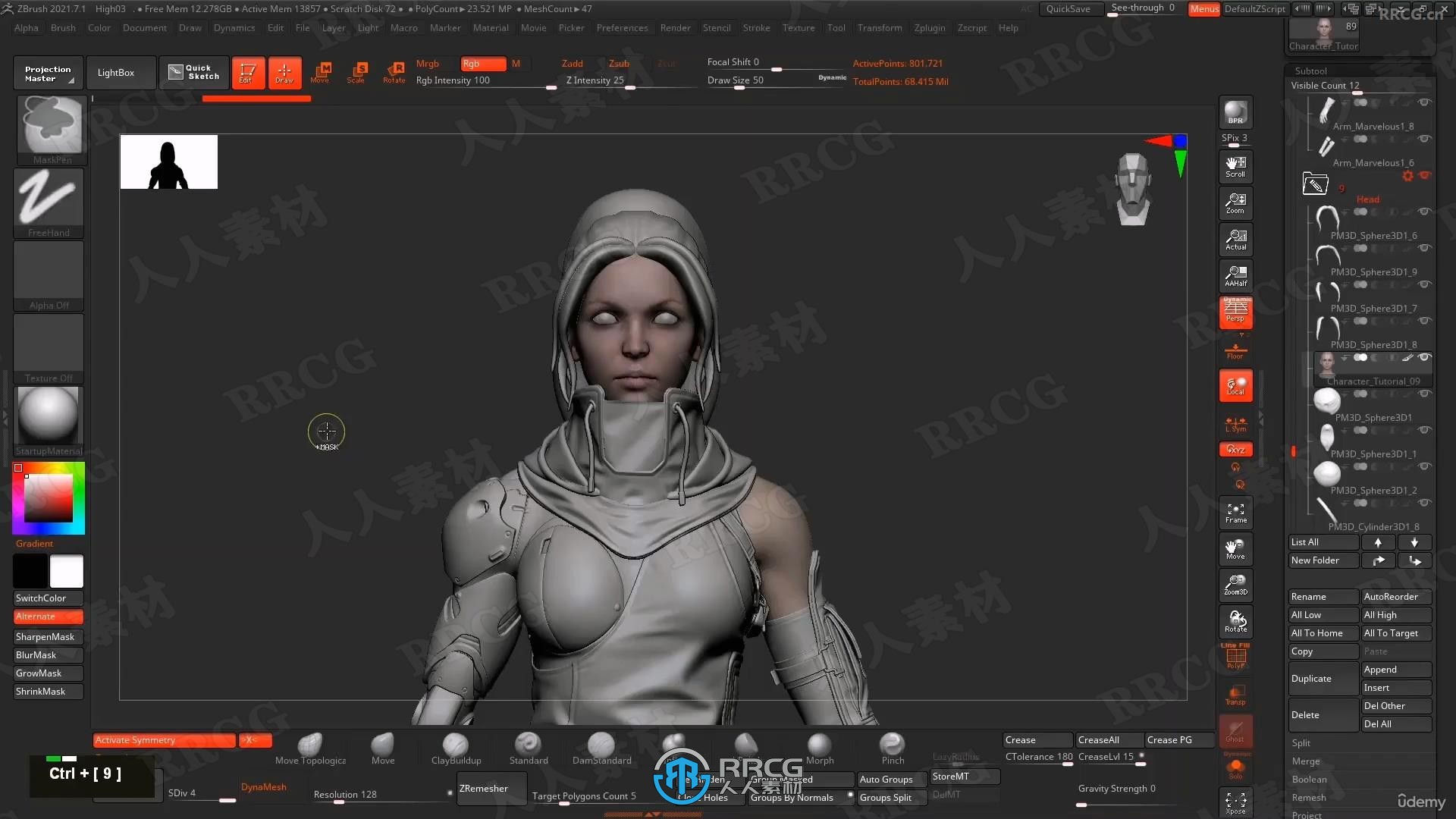The image size is (1456, 819).
Task: Click the New Folder button
Action: [x=1324, y=560]
